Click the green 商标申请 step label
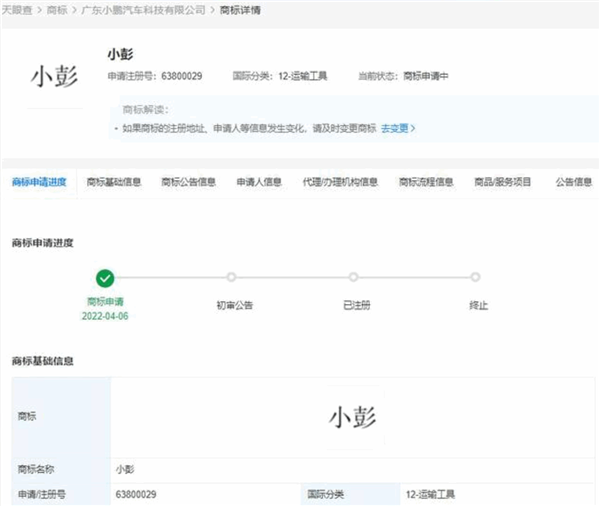Screen dimensions: 600x506 coord(105,302)
